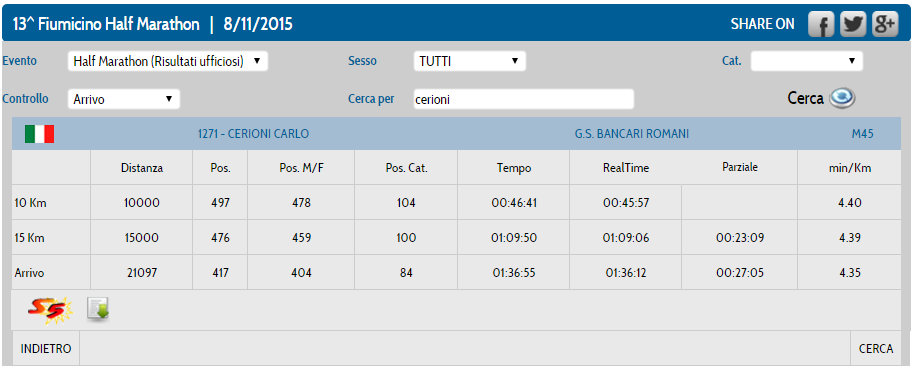Screen dimensions: 916x372
Task: Click the Italian flag icon
Action: (39, 134)
